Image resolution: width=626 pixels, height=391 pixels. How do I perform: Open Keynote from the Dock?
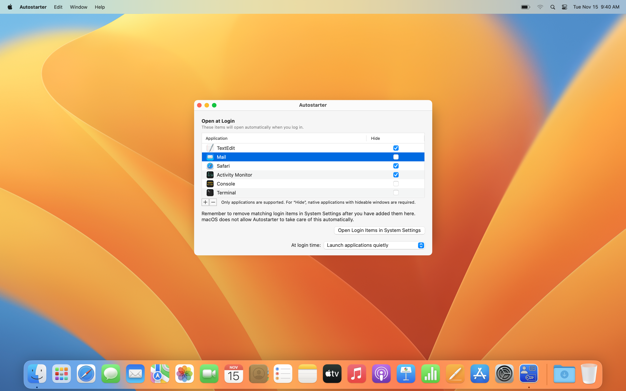(406, 374)
